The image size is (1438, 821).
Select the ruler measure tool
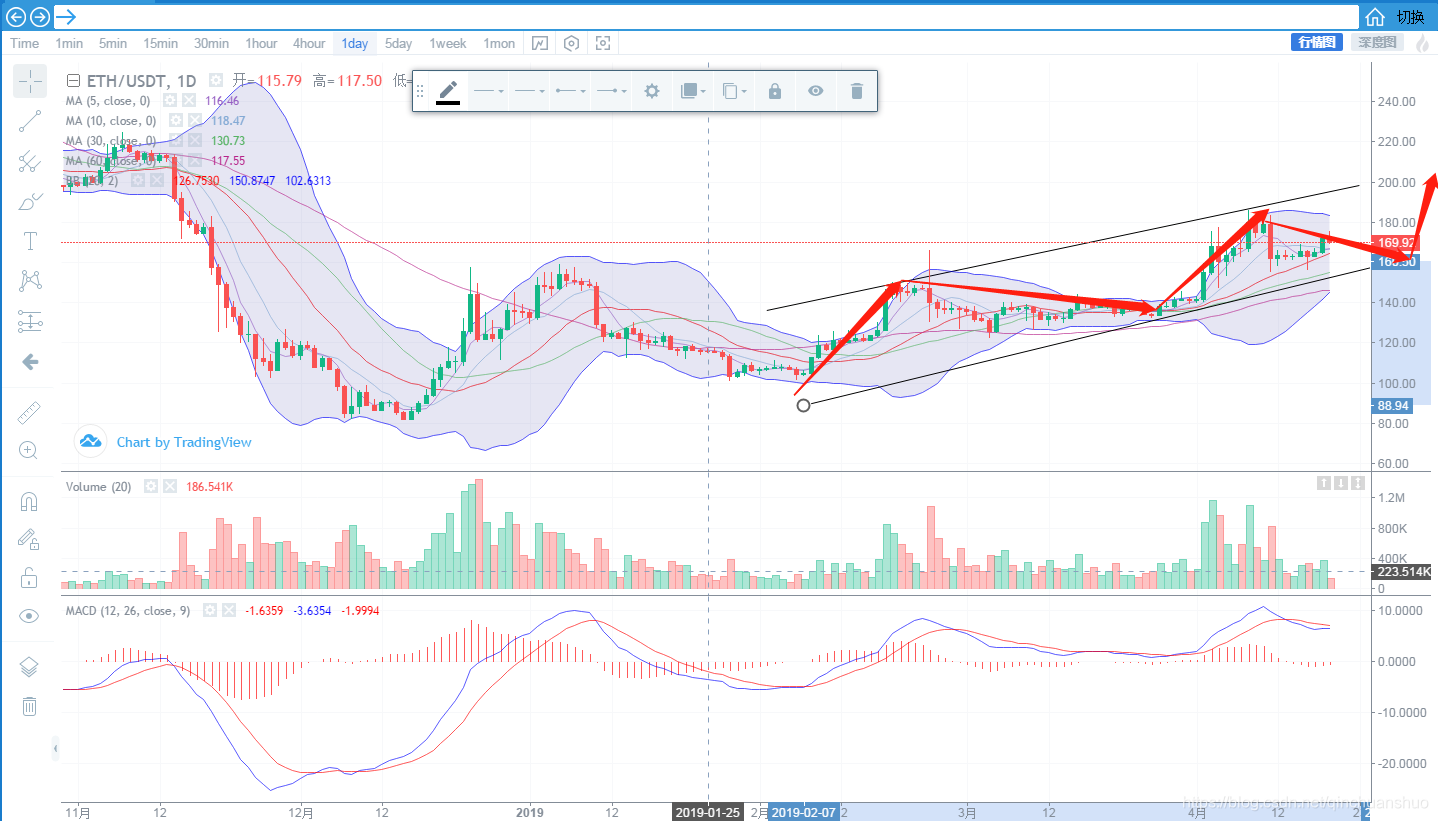pos(30,411)
